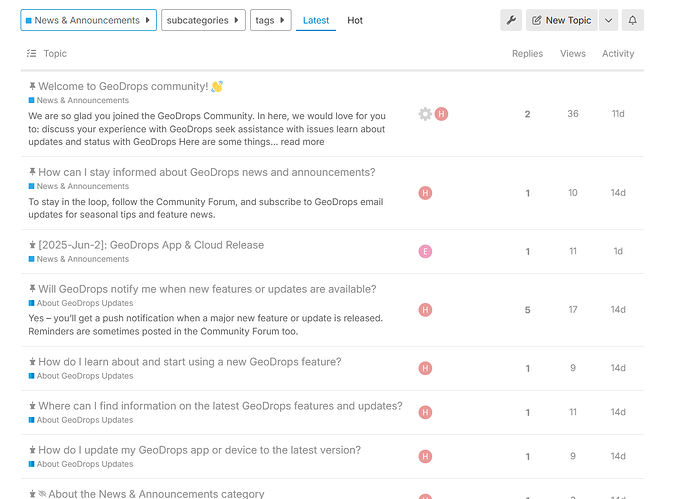The width and height of the screenshot is (679, 499).
Task: Open H avatar on start using new feature row
Action: click(x=425, y=368)
